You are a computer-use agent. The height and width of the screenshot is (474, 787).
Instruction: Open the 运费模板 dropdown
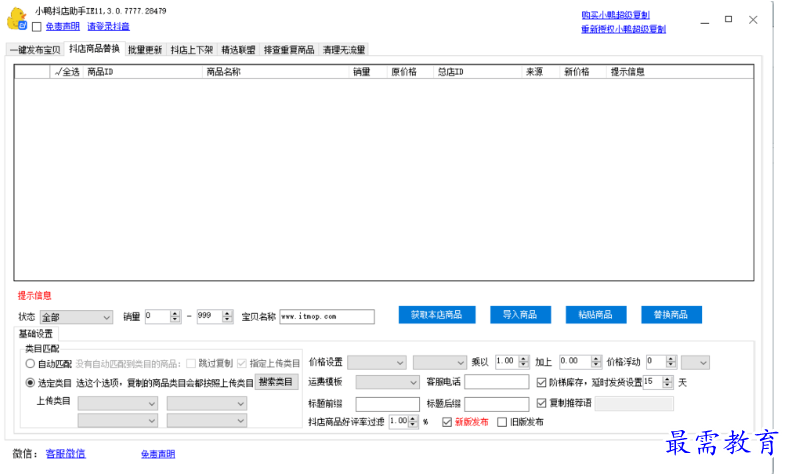click(387, 383)
